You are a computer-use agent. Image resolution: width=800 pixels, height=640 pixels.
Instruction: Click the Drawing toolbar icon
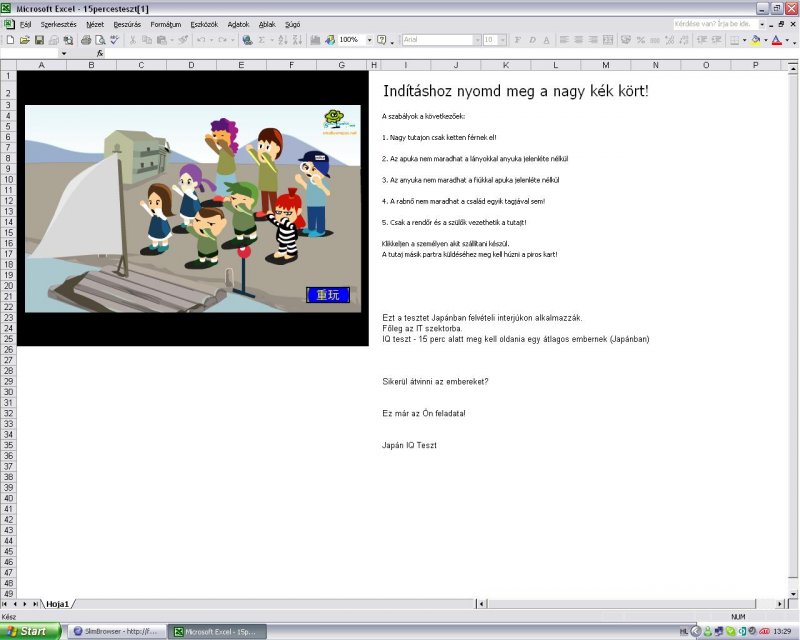tap(330, 40)
